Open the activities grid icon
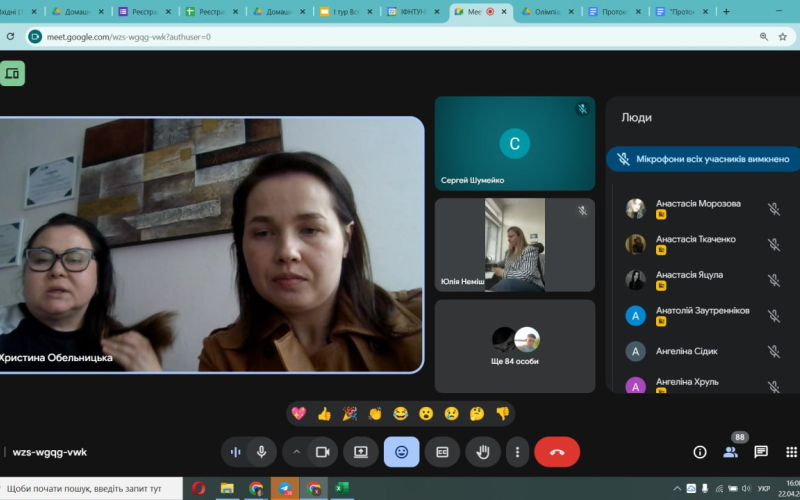800x500 pixels. (x=791, y=452)
